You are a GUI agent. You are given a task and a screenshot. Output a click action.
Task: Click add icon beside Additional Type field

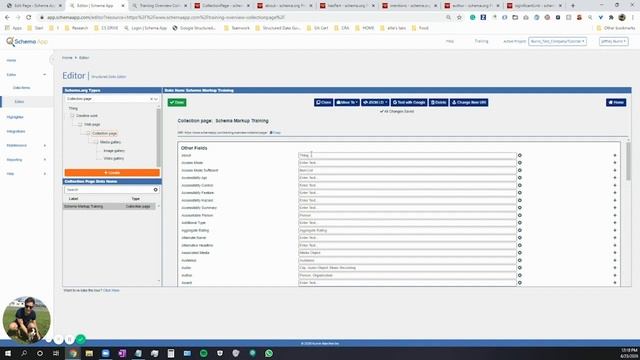click(520, 223)
